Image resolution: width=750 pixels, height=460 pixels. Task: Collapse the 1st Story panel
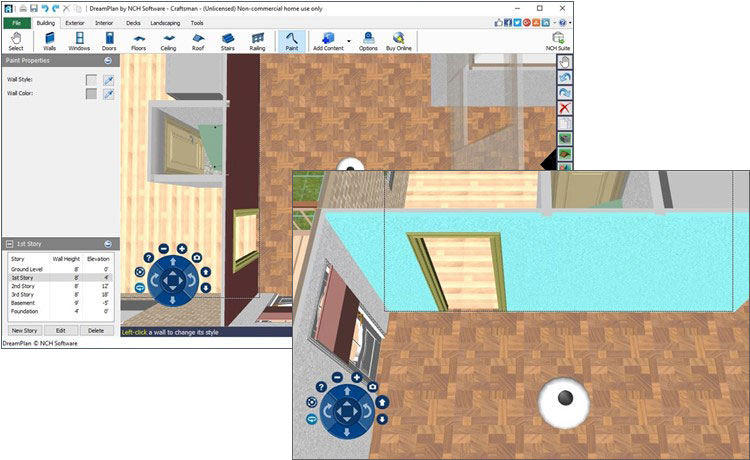pyautogui.click(x=108, y=244)
